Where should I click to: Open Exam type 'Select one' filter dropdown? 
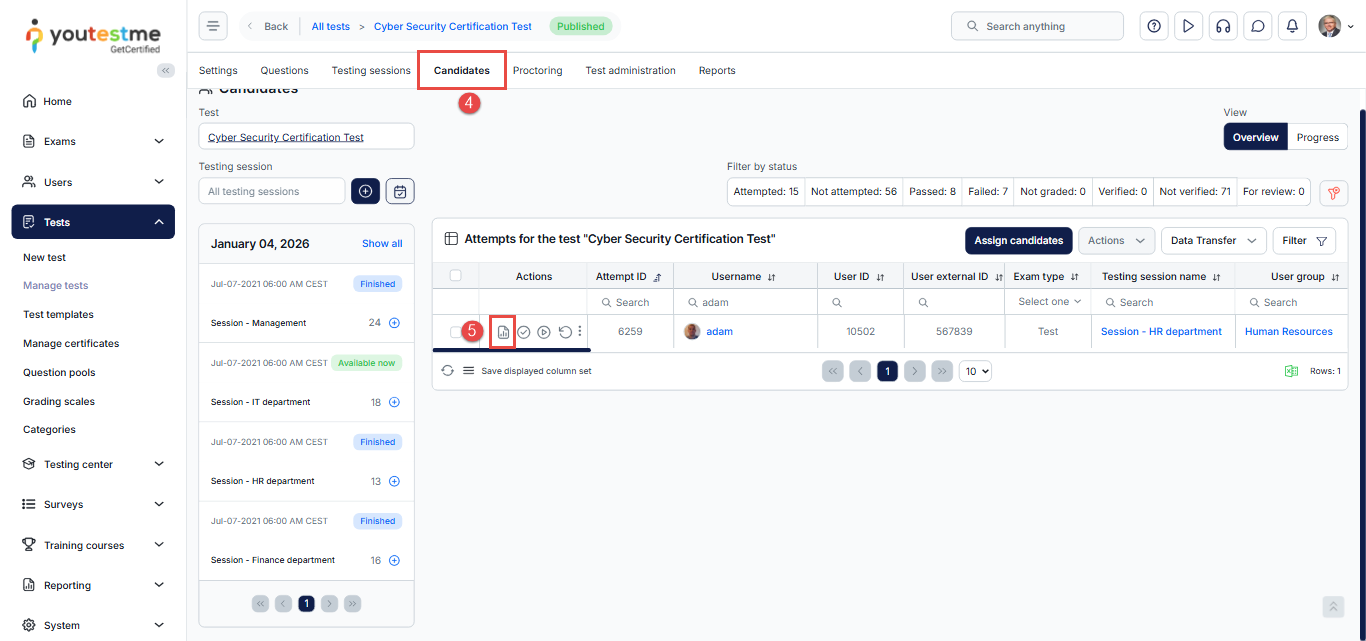(1048, 302)
